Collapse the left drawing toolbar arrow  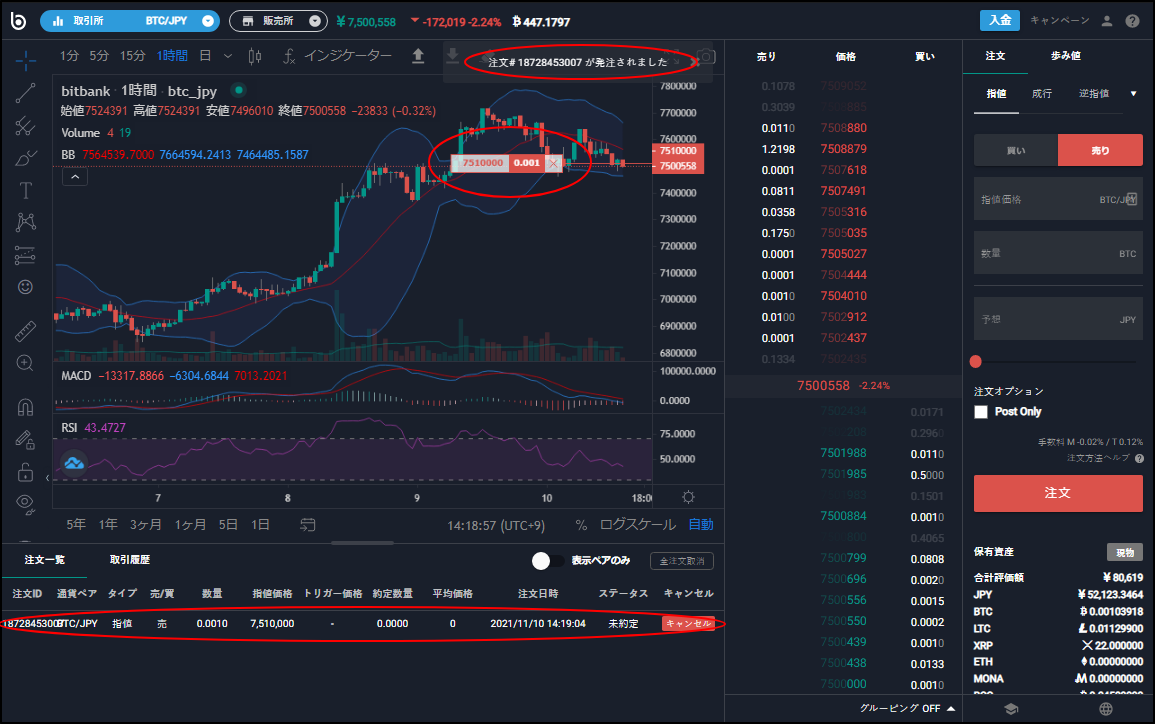(x=47, y=478)
